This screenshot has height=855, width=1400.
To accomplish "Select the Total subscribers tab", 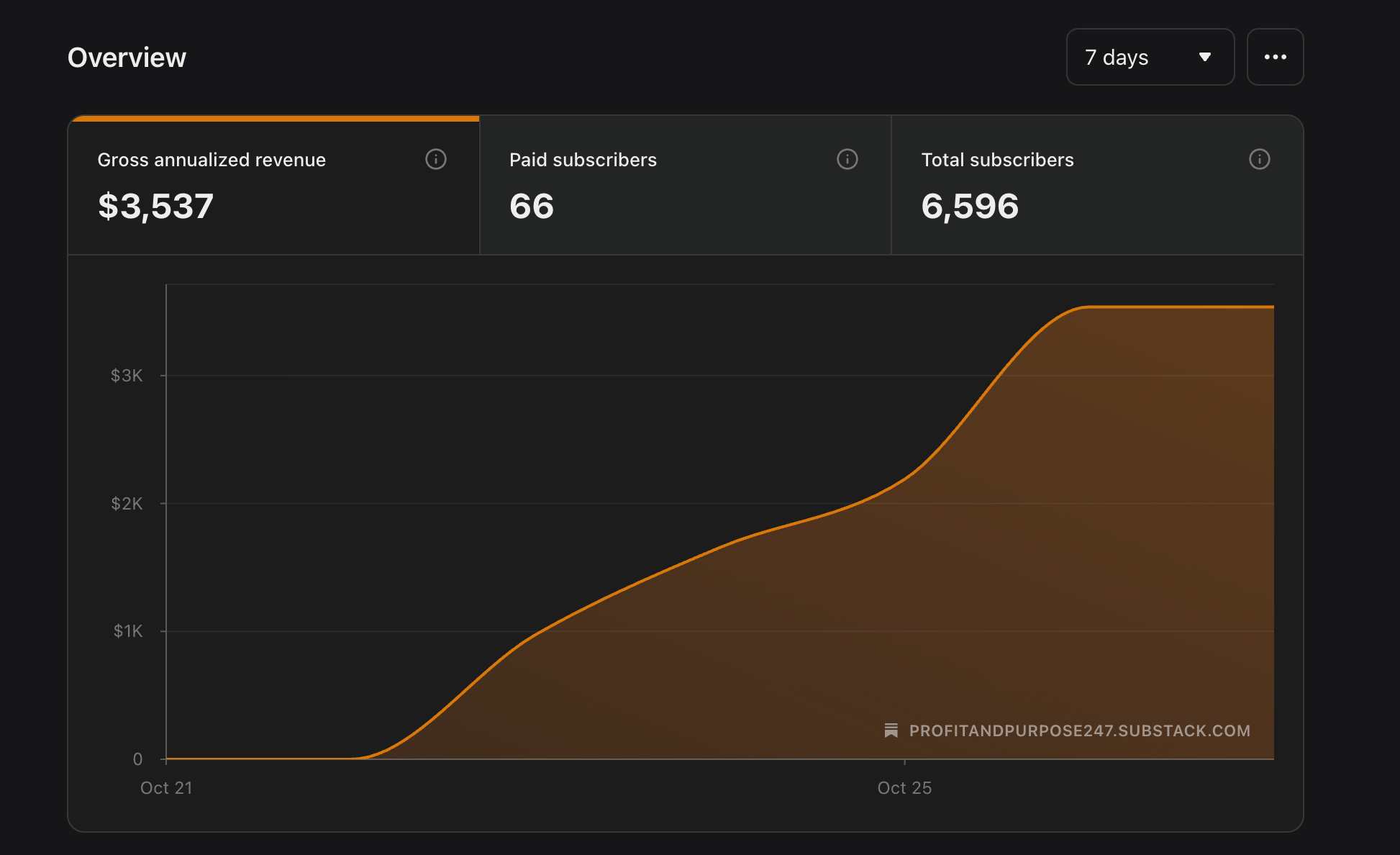I will tap(1097, 185).
